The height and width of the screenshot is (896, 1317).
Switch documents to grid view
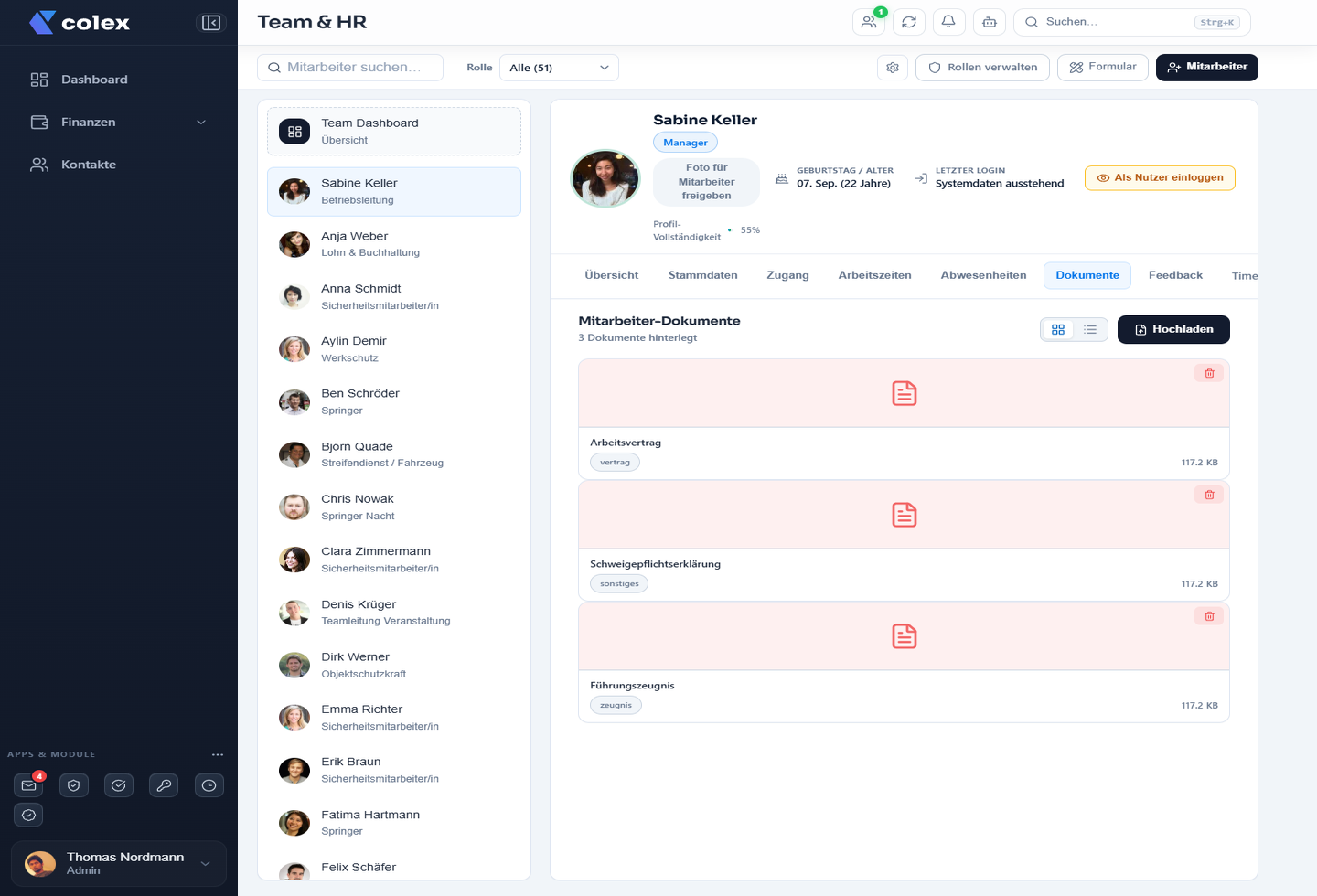(1058, 329)
